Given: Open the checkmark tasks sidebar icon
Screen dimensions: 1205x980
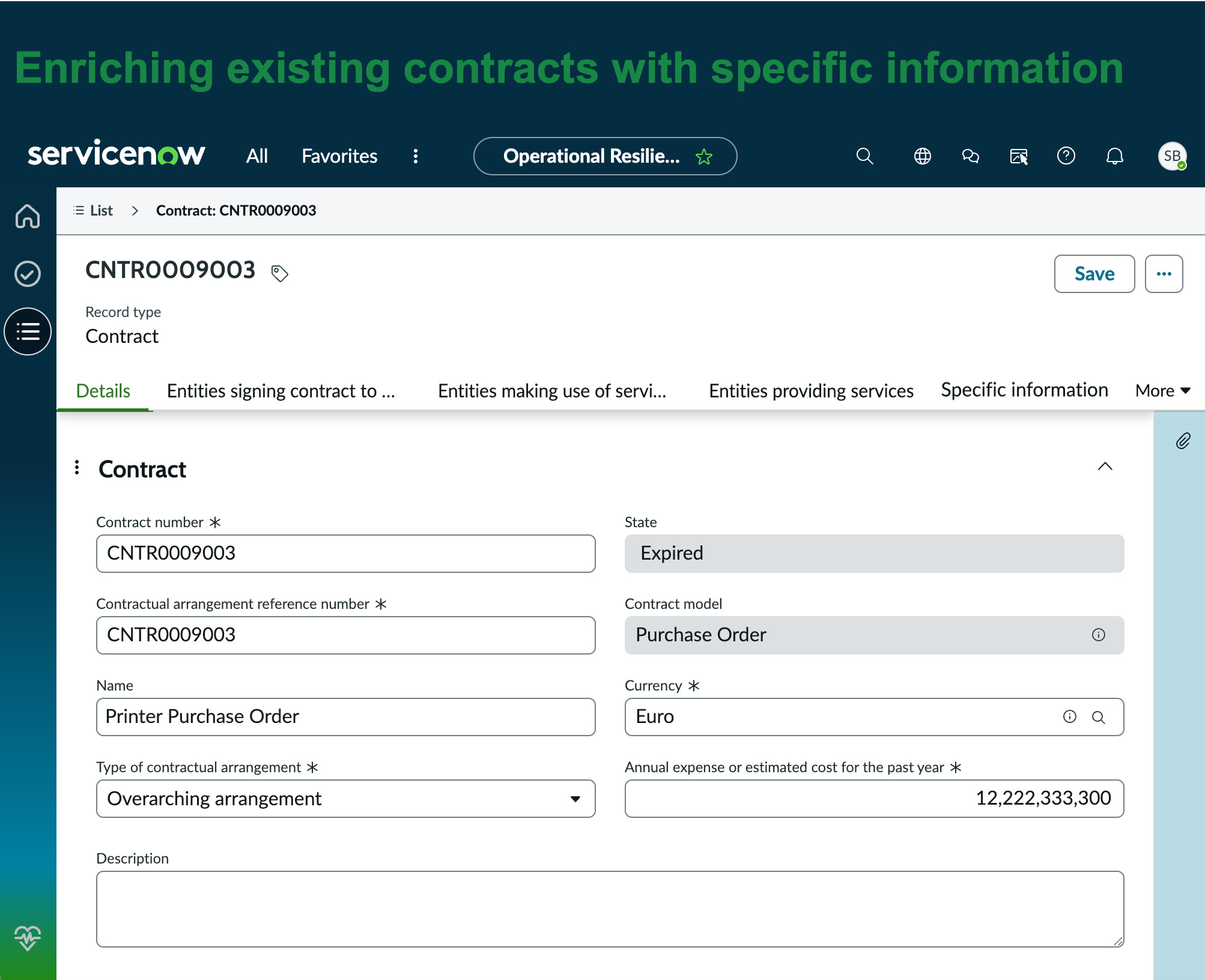Looking at the screenshot, I should coord(28,274).
